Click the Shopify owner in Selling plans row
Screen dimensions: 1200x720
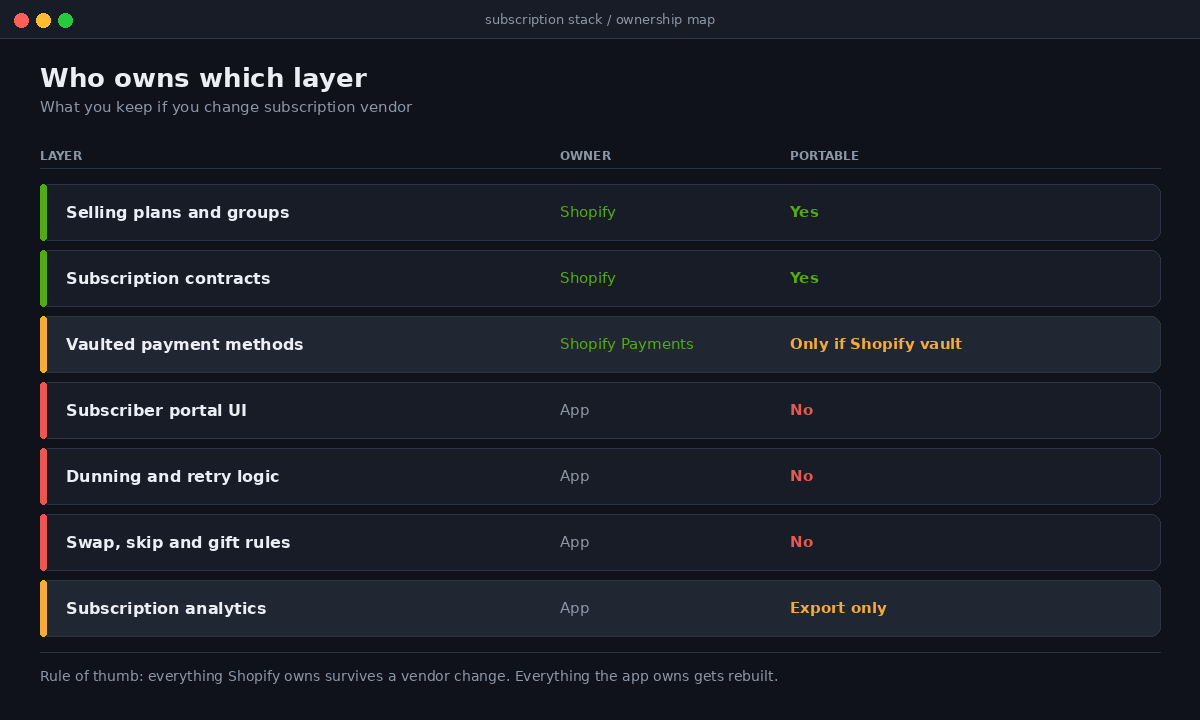(588, 212)
